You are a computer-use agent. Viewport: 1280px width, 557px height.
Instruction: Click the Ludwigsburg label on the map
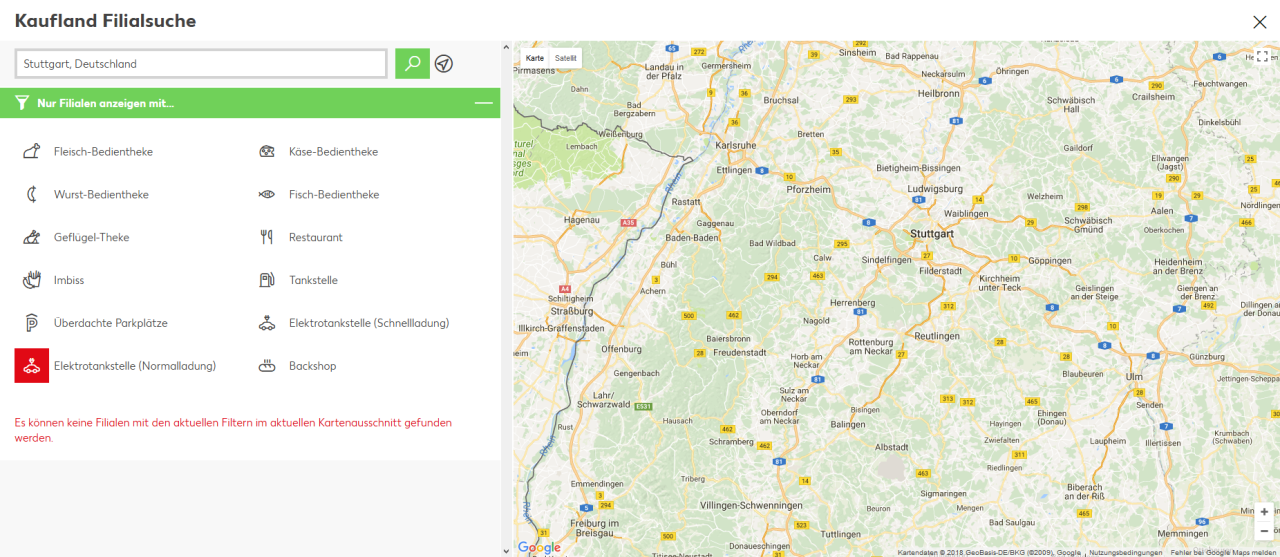pyautogui.click(x=935, y=188)
